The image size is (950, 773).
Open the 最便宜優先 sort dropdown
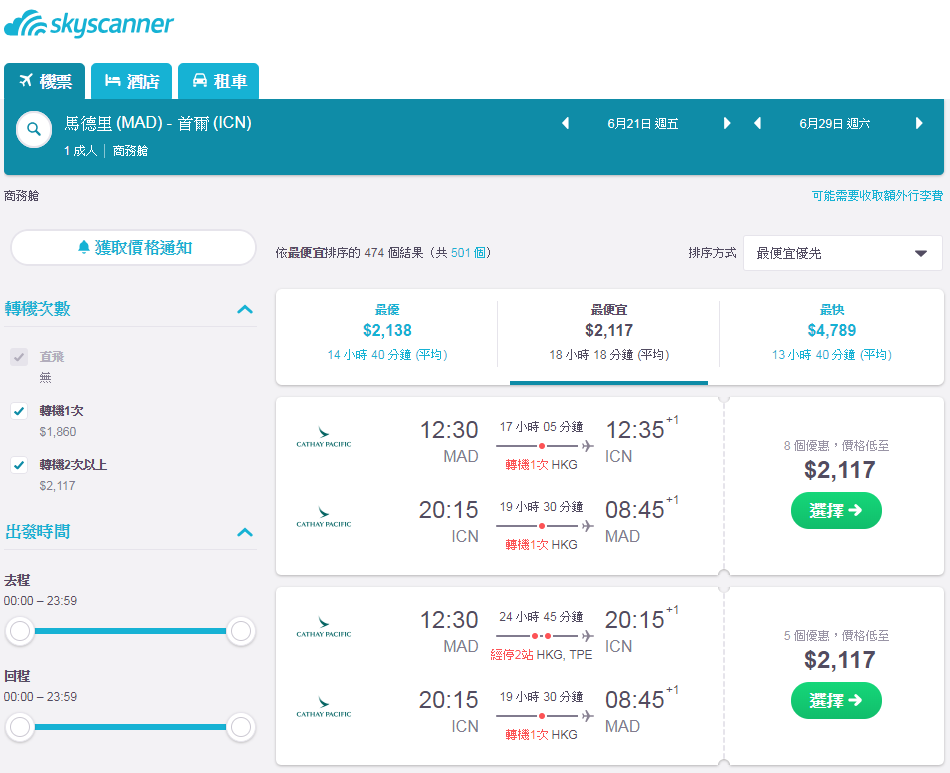(842, 253)
